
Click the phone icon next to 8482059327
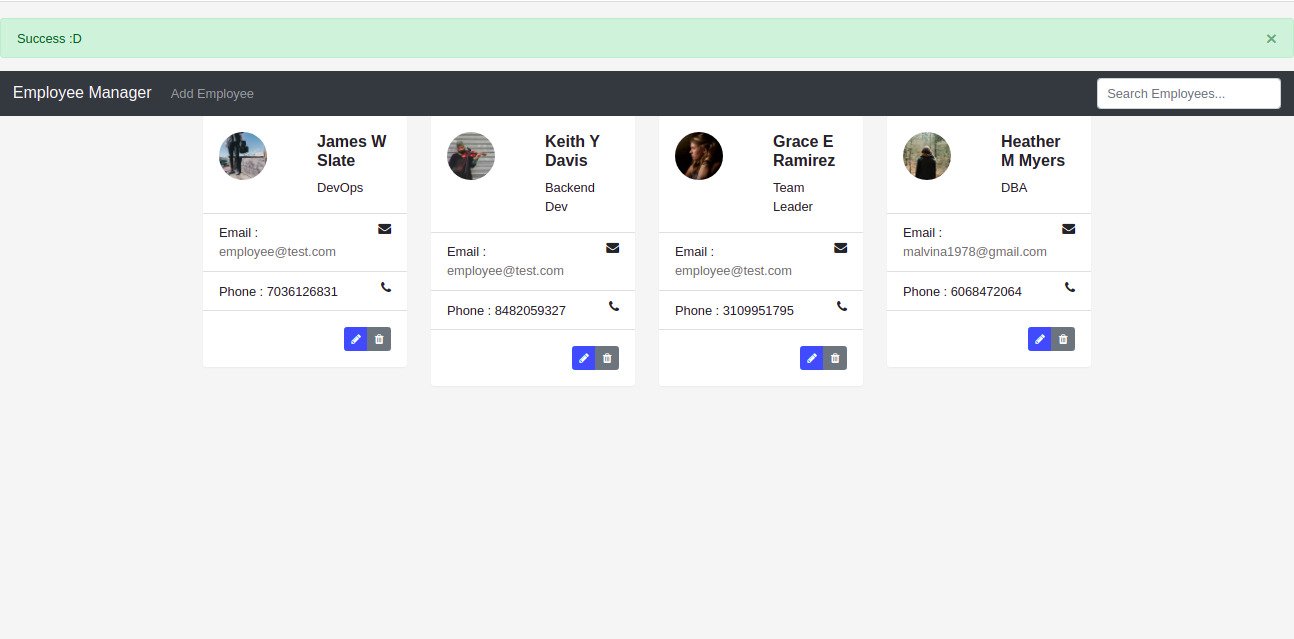[614, 306]
